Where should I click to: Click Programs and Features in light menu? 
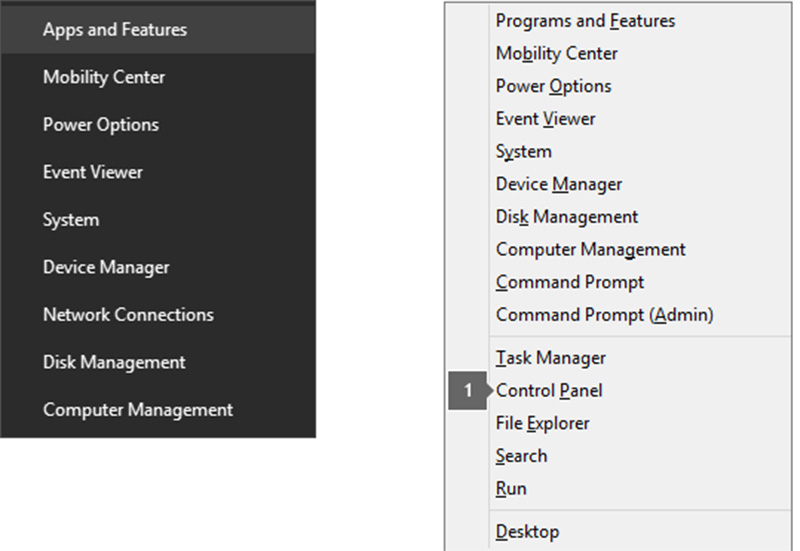coord(585,21)
